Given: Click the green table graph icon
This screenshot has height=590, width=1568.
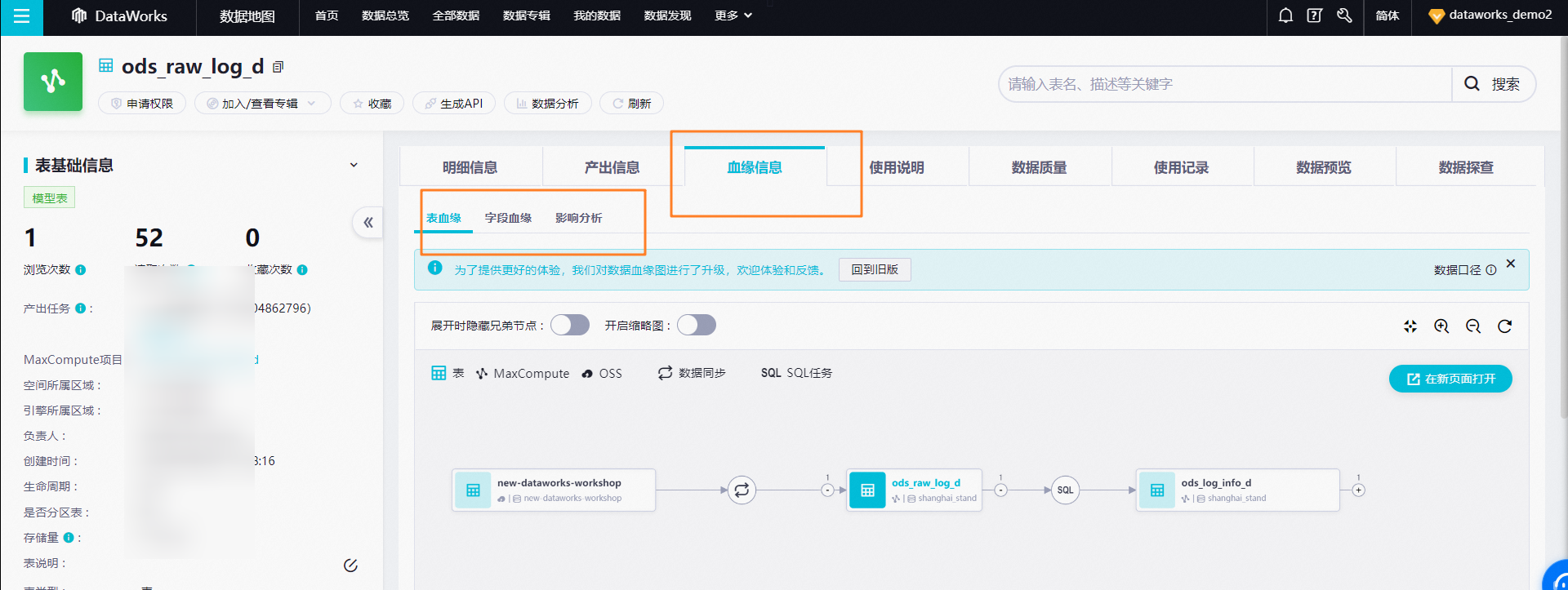Looking at the screenshot, I should point(53,81).
